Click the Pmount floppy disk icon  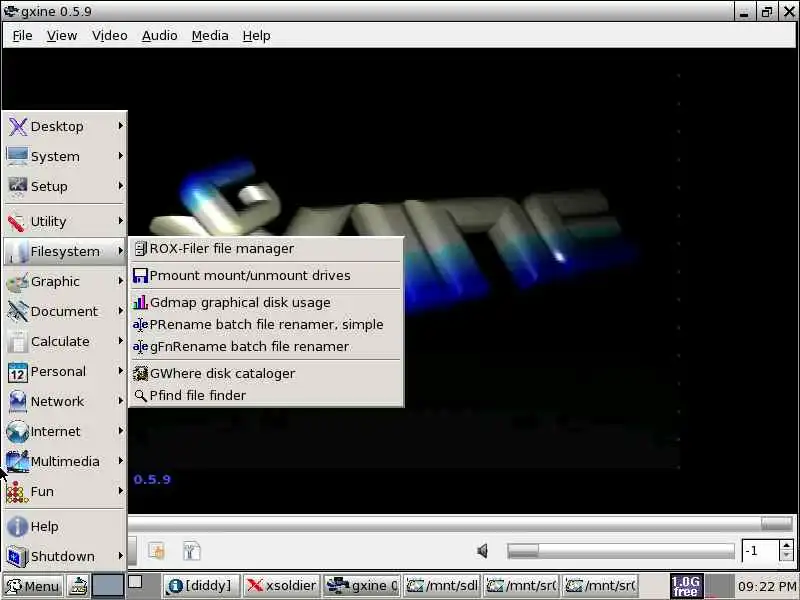click(x=140, y=276)
